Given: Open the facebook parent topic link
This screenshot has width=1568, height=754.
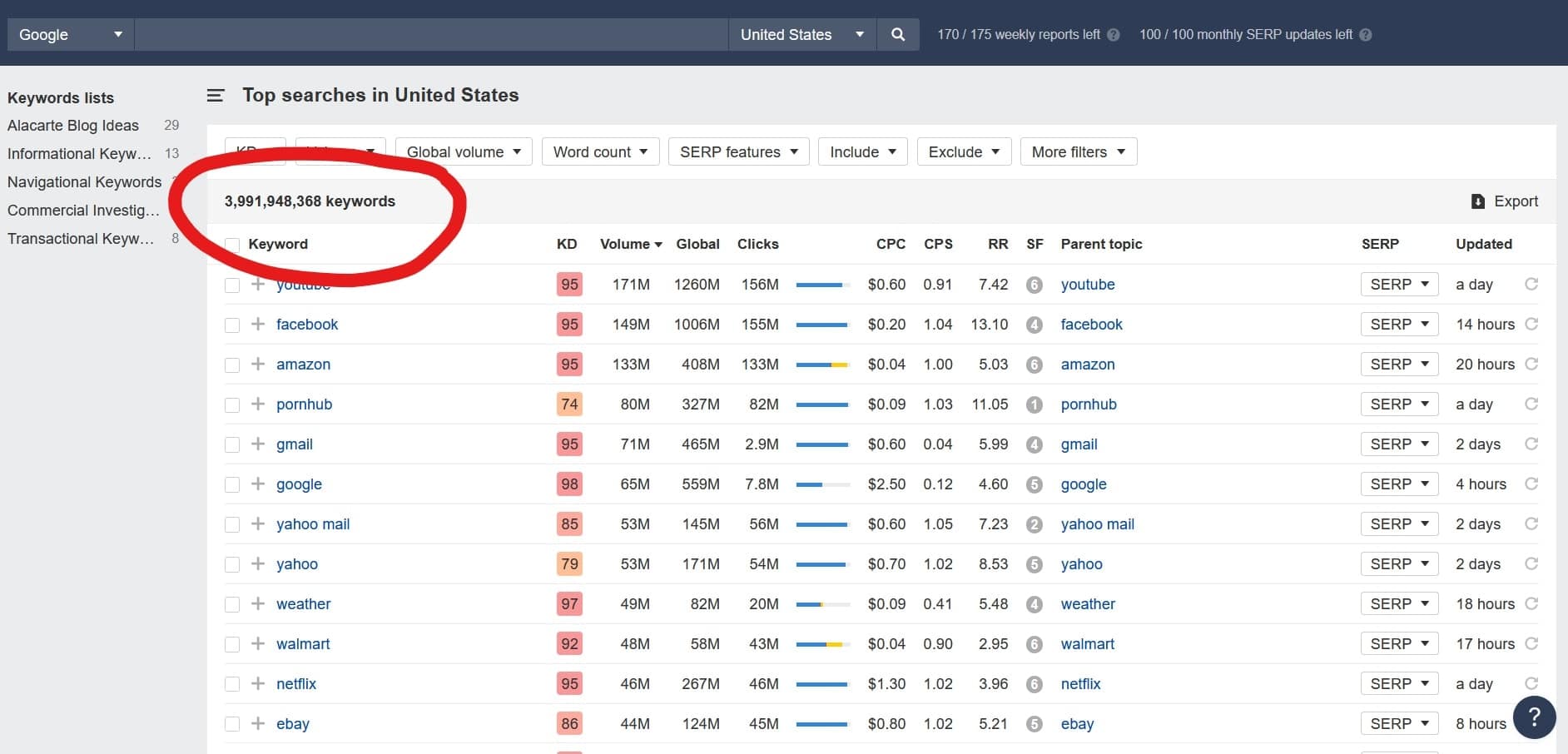Looking at the screenshot, I should point(1091,325).
